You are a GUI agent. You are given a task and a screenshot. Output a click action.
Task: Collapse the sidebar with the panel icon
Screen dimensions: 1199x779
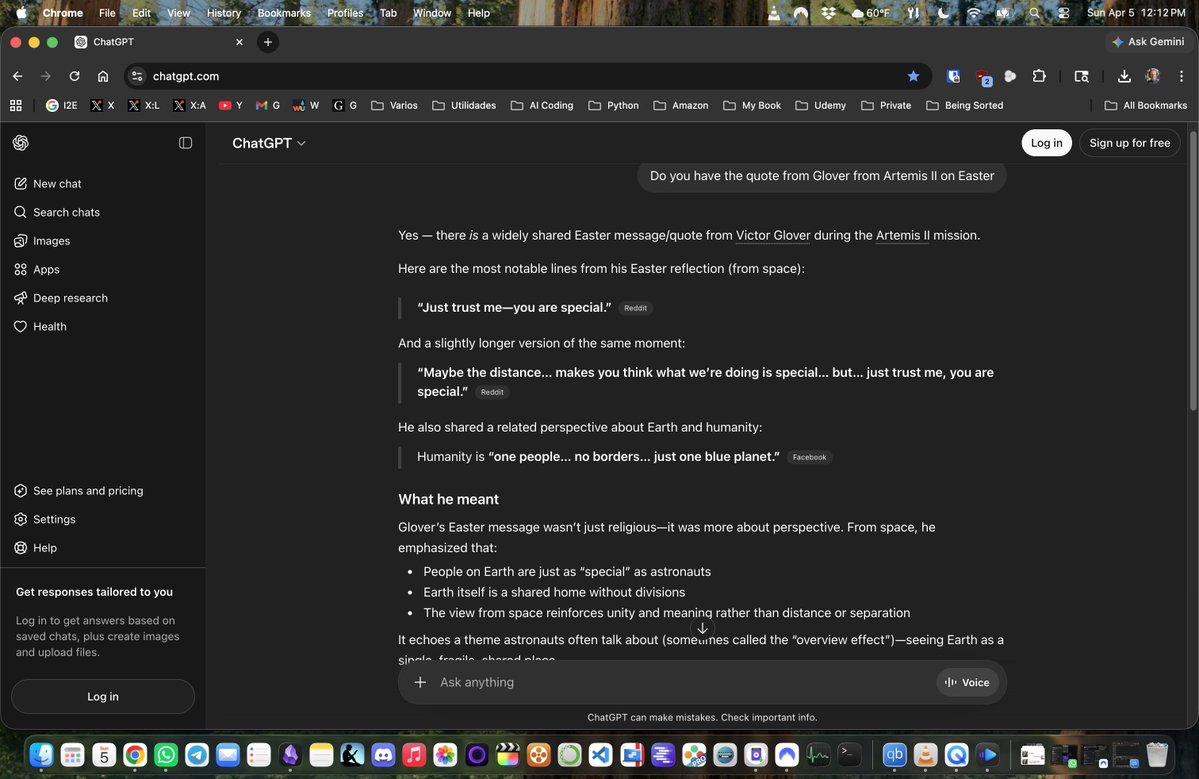[x=185, y=143]
